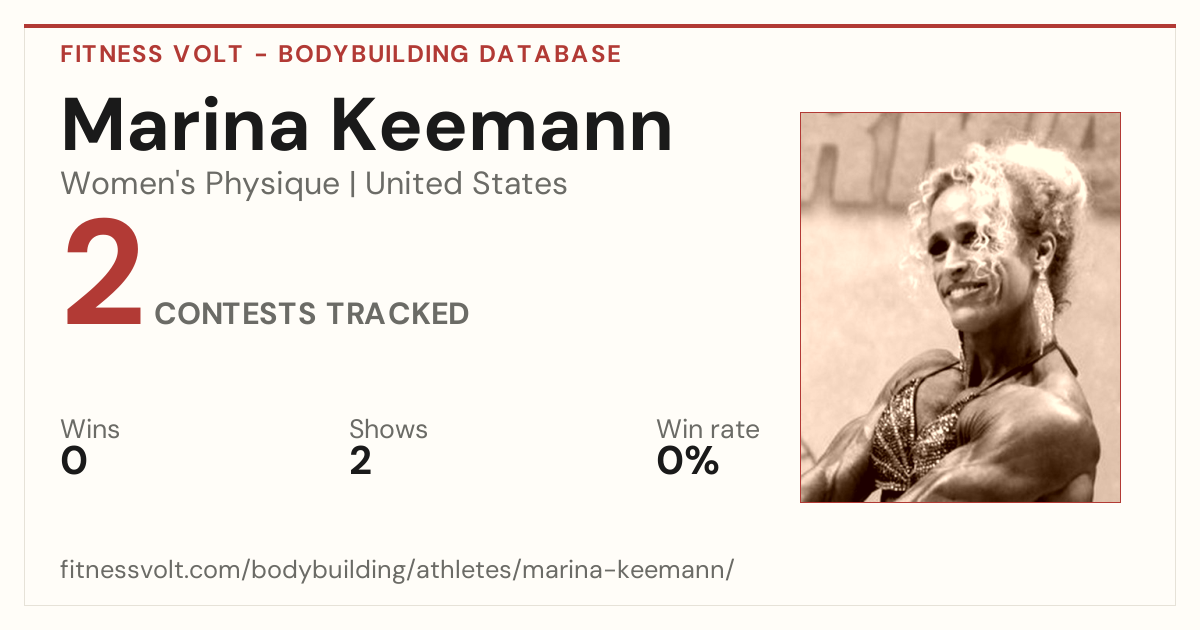Select the "BODYBUILDING DATABASE" header words
1200x630 pixels.
450,54
